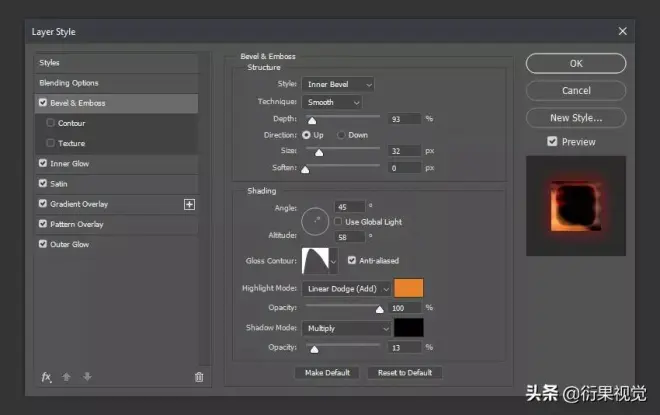Click the Soften value field showing 0
This screenshot has height=415, width=660.
coord(404,168)
